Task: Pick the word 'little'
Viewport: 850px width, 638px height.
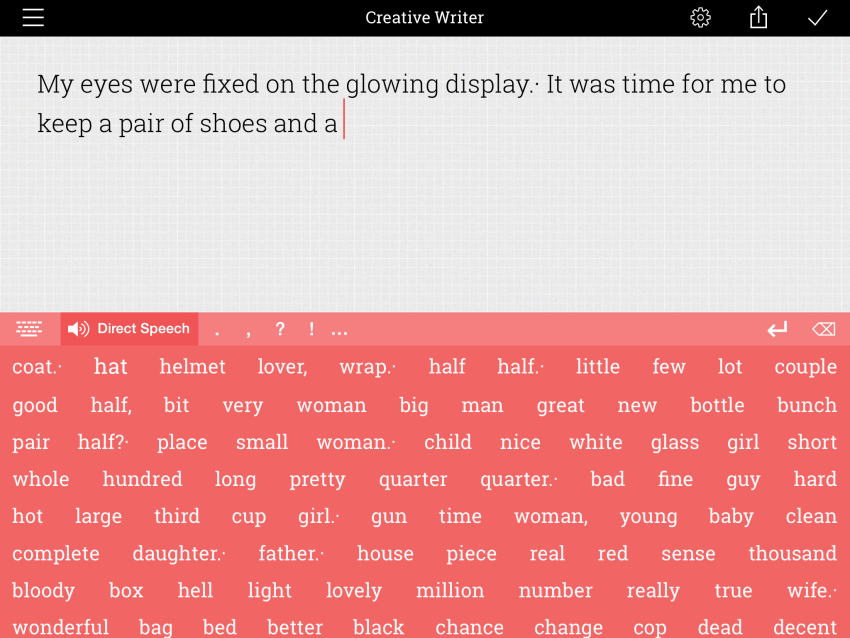Action: click(597, 367)
